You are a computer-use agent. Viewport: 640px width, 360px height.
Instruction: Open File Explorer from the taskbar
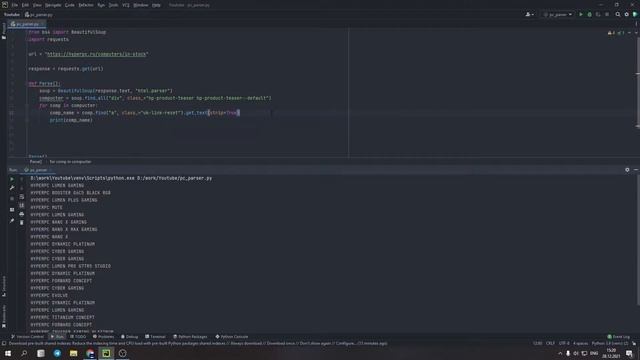tap(73, 353)
